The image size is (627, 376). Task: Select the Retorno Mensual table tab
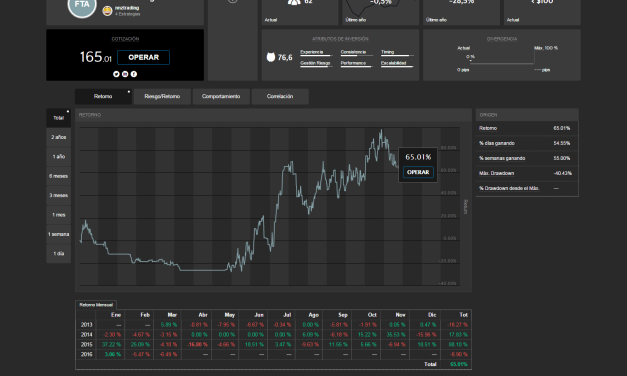tap(96, 305)
